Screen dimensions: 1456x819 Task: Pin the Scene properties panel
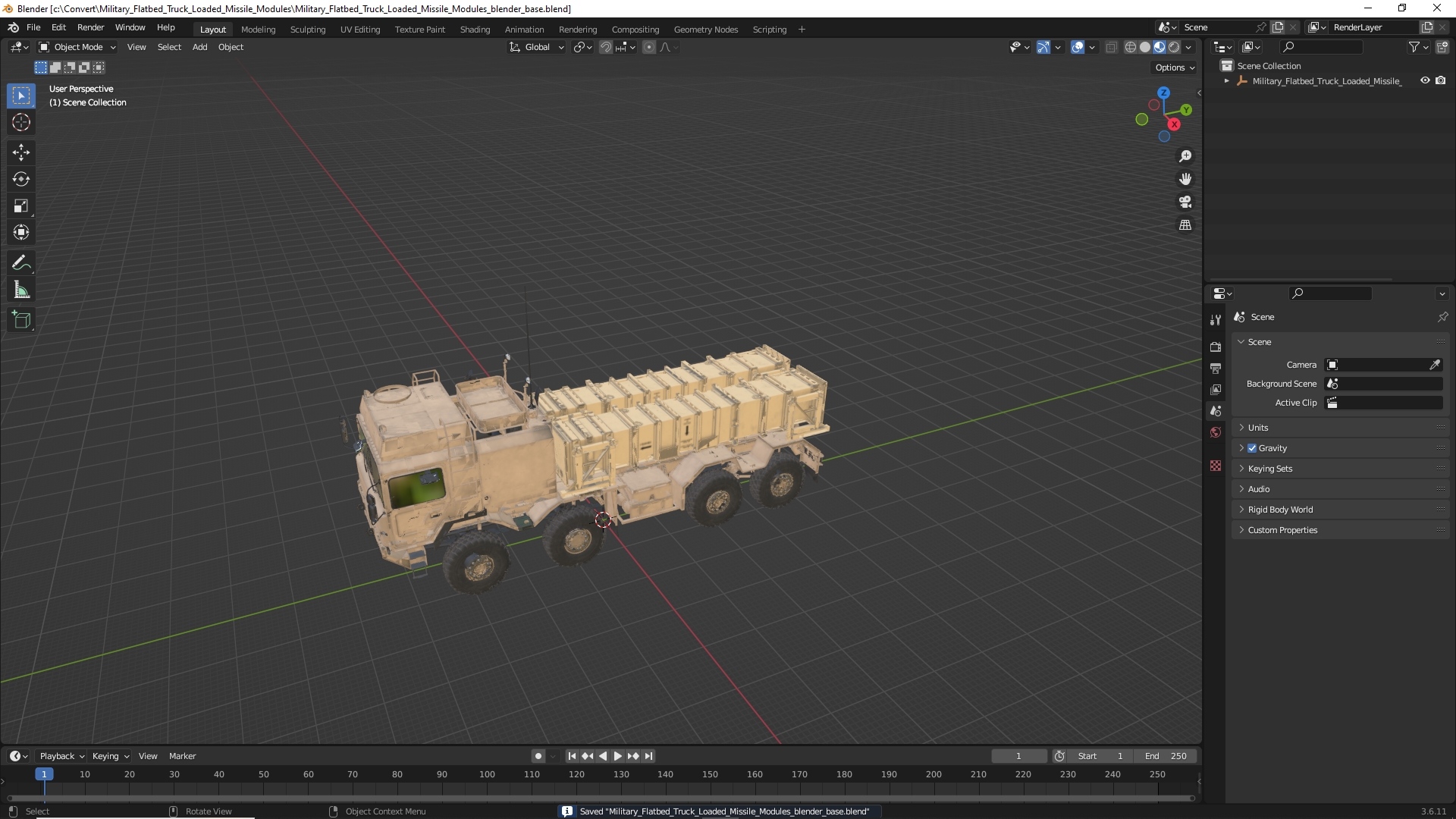[x=1442, y=317]
